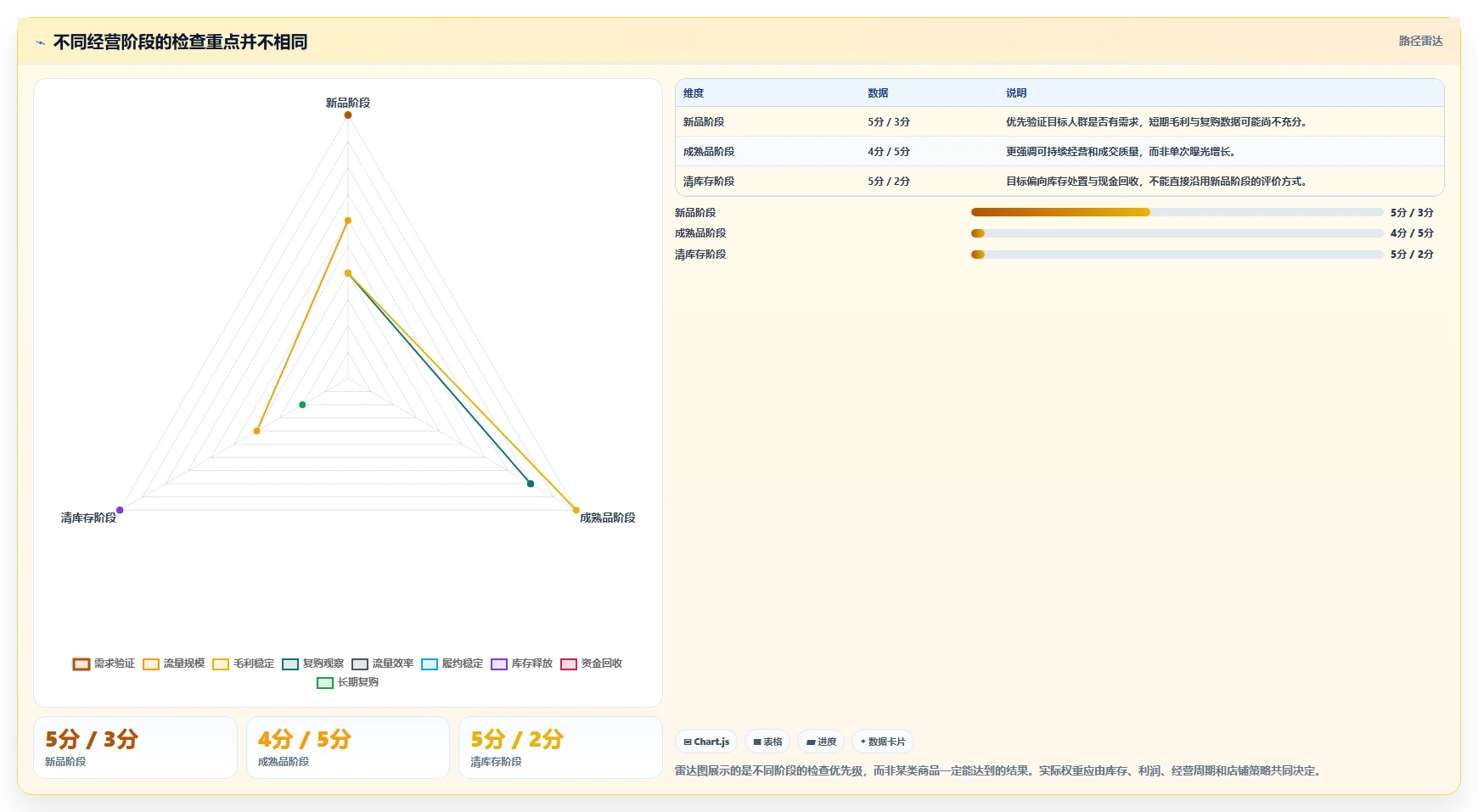The image size is (1478, 812).
Task: Hide the 流量效率 legend series
Action: (382, 664)
